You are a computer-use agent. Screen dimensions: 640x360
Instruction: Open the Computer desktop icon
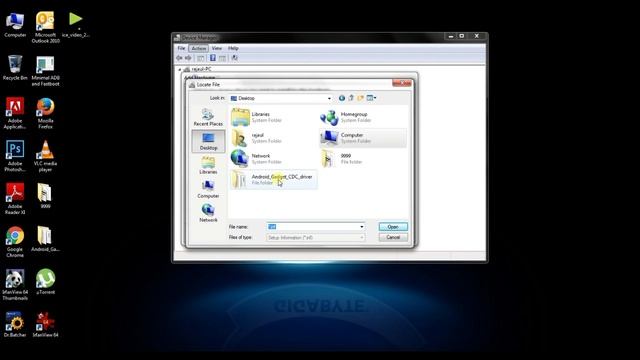pyautogui.click(x=15, y=24)
